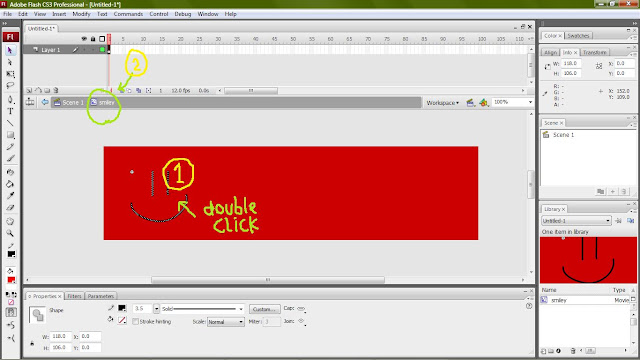The image size is (640, 360).
Task: Click the smiley symbol in edit bar
Action: (103, 102)
